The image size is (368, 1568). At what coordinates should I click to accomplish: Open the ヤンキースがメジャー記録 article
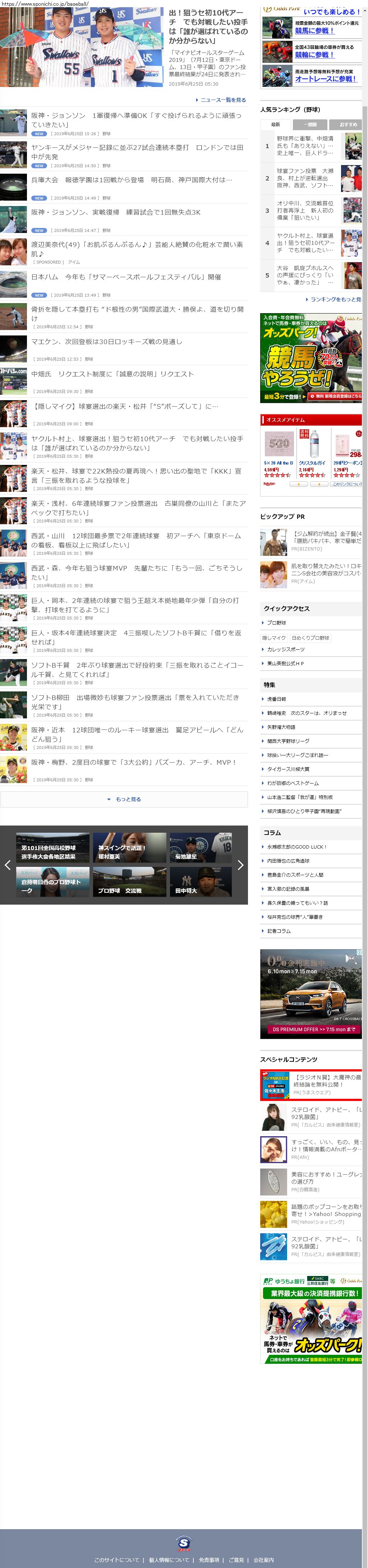tap(138, 152)
